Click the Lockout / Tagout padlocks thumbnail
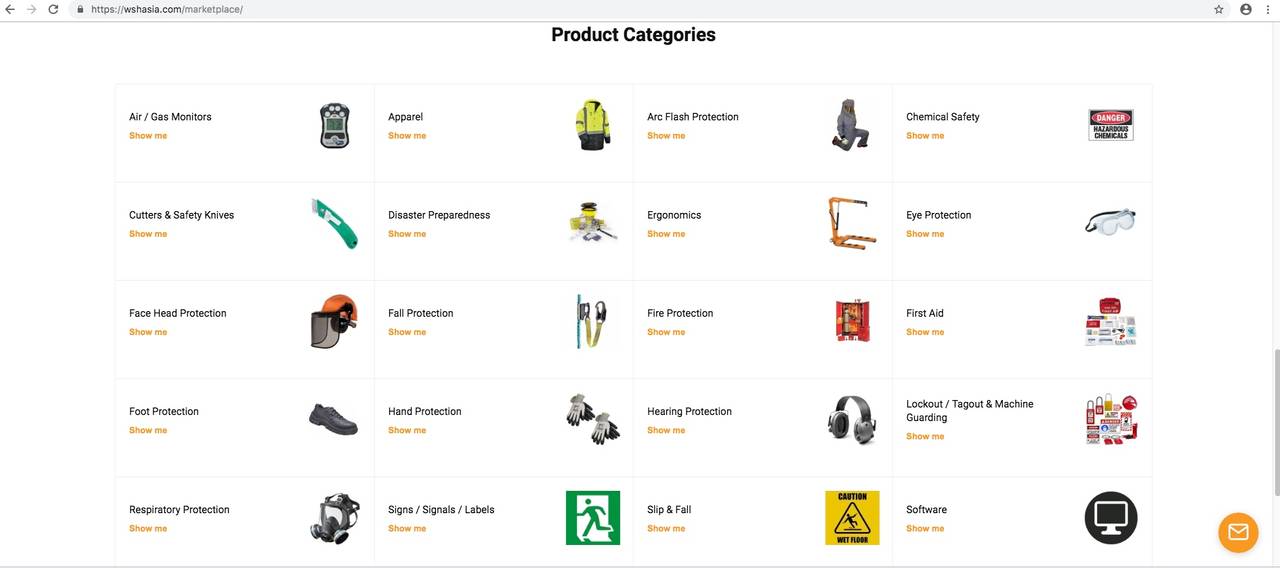1280x568 pixels. point(1110,419)
